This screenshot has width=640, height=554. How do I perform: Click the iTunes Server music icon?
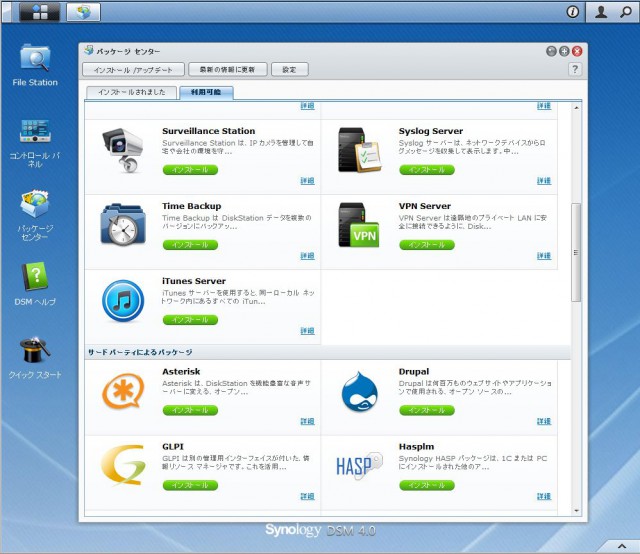[x=123, y=301]
